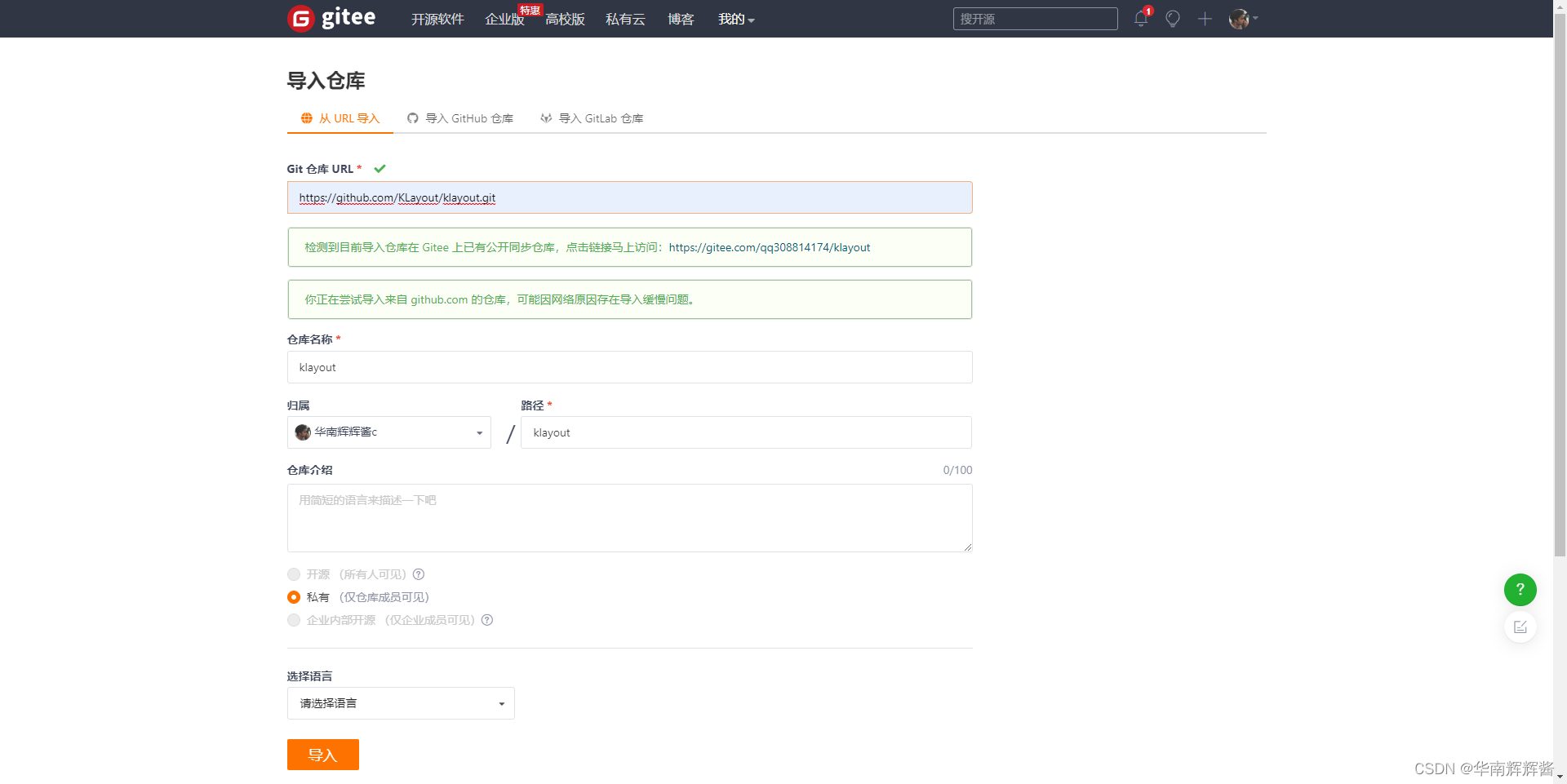Select the 私有 visibility radio button
Image resolution: width=1567 pixels, height=784 pixels.
[294, 597]
